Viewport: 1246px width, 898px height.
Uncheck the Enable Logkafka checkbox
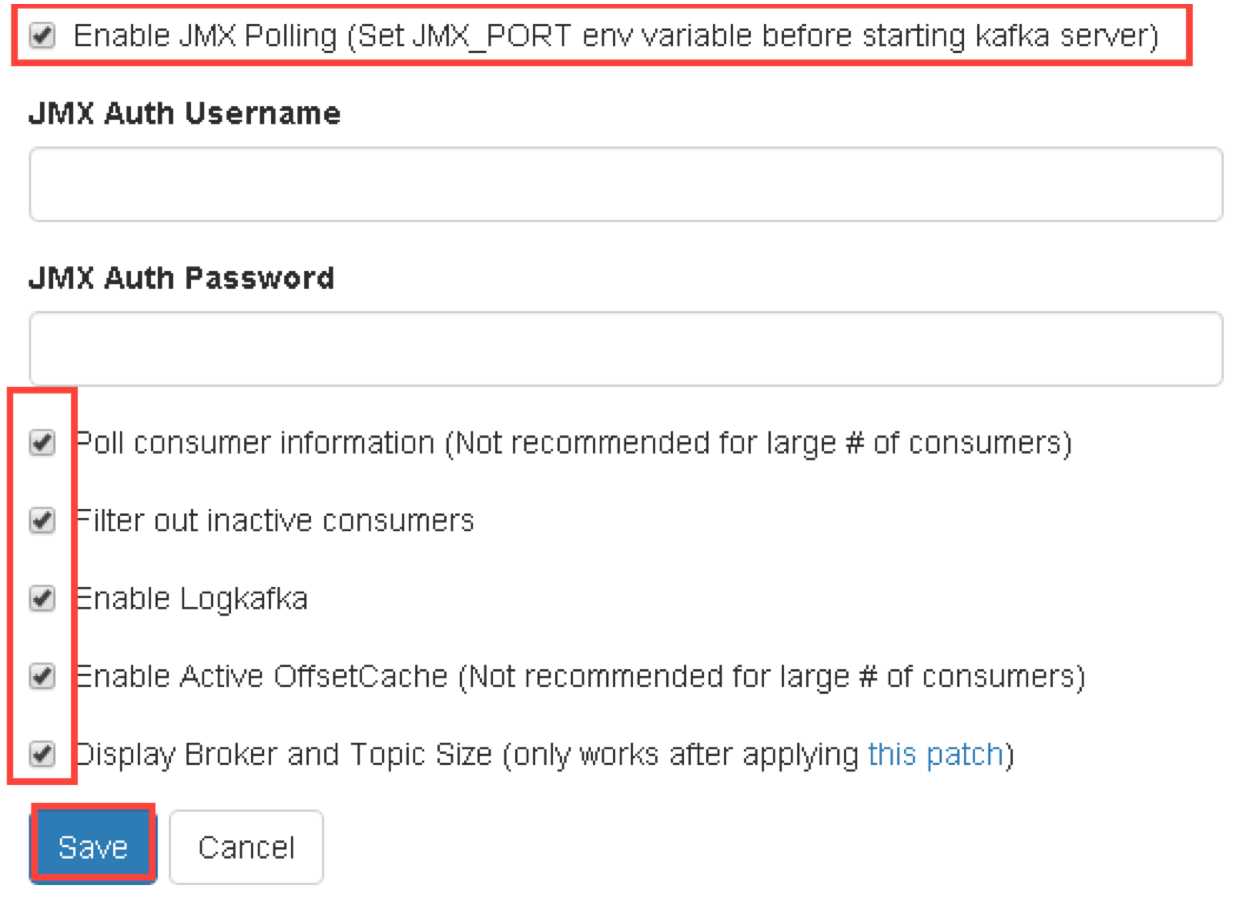42,599
